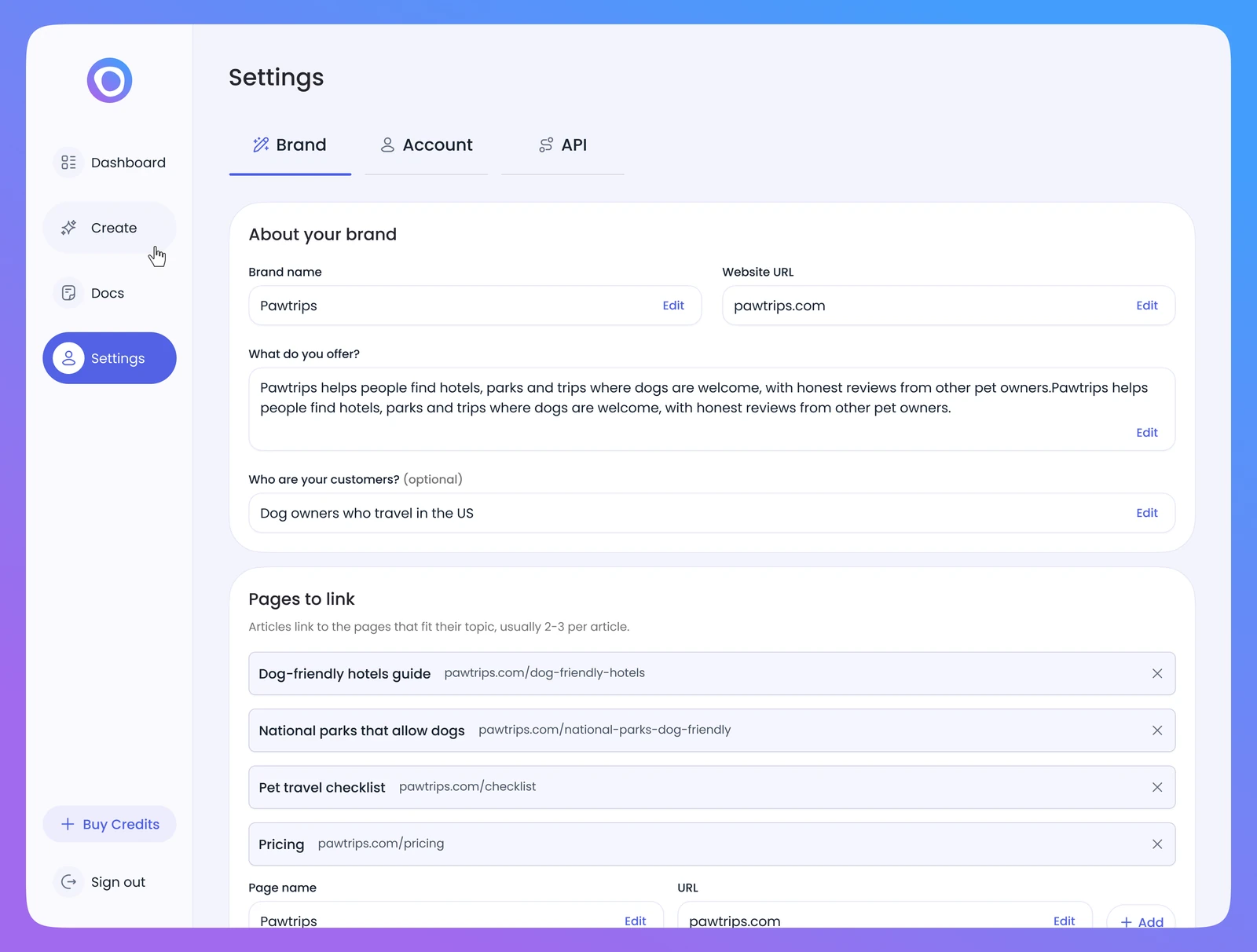Remove National parks that allow dogs page
The image size is (1257, 952).
click(1157, 730)
